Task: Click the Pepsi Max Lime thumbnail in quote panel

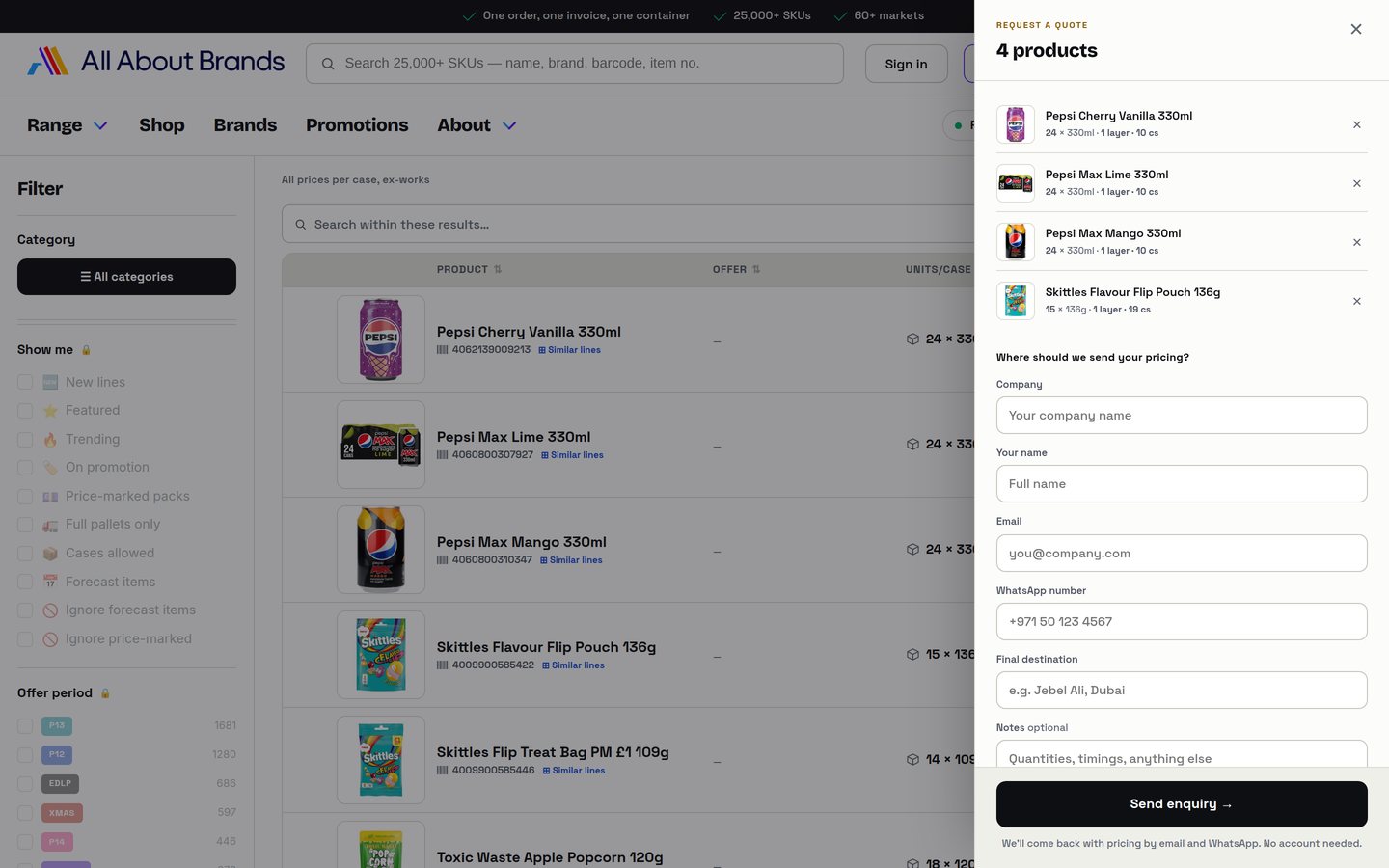Action: coord(1016,183)
